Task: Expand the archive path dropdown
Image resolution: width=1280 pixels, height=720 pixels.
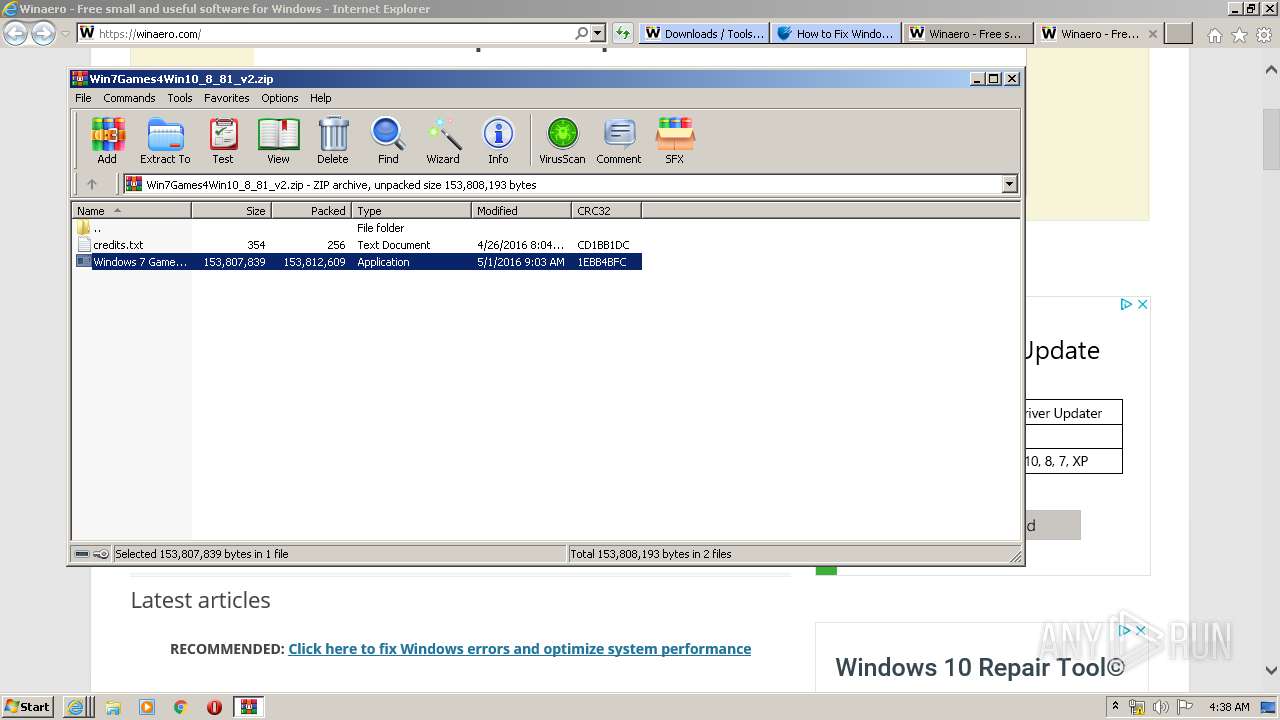Action: click(x=1009, y=184)
